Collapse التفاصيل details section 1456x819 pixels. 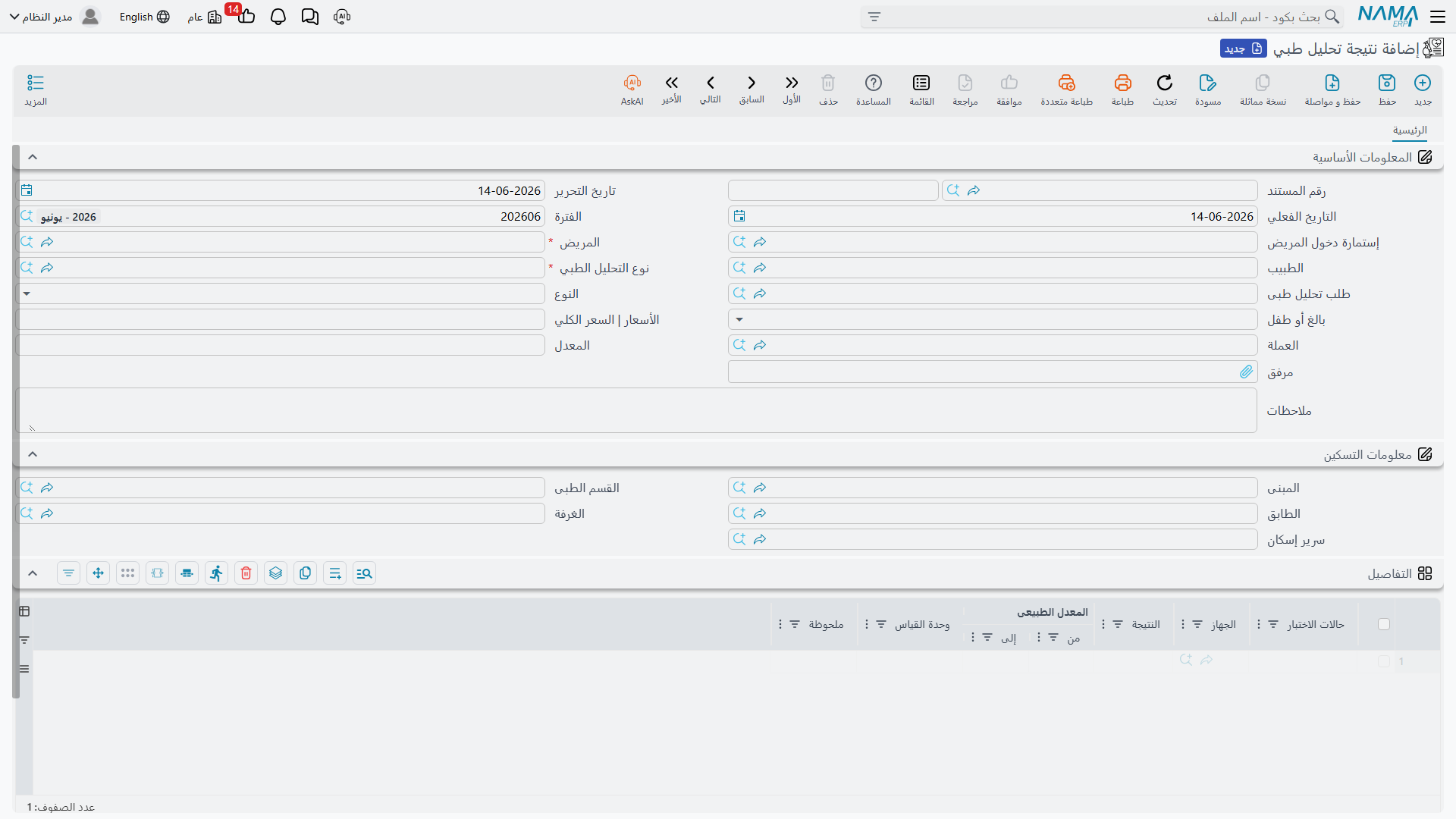(x=33, y=573)
